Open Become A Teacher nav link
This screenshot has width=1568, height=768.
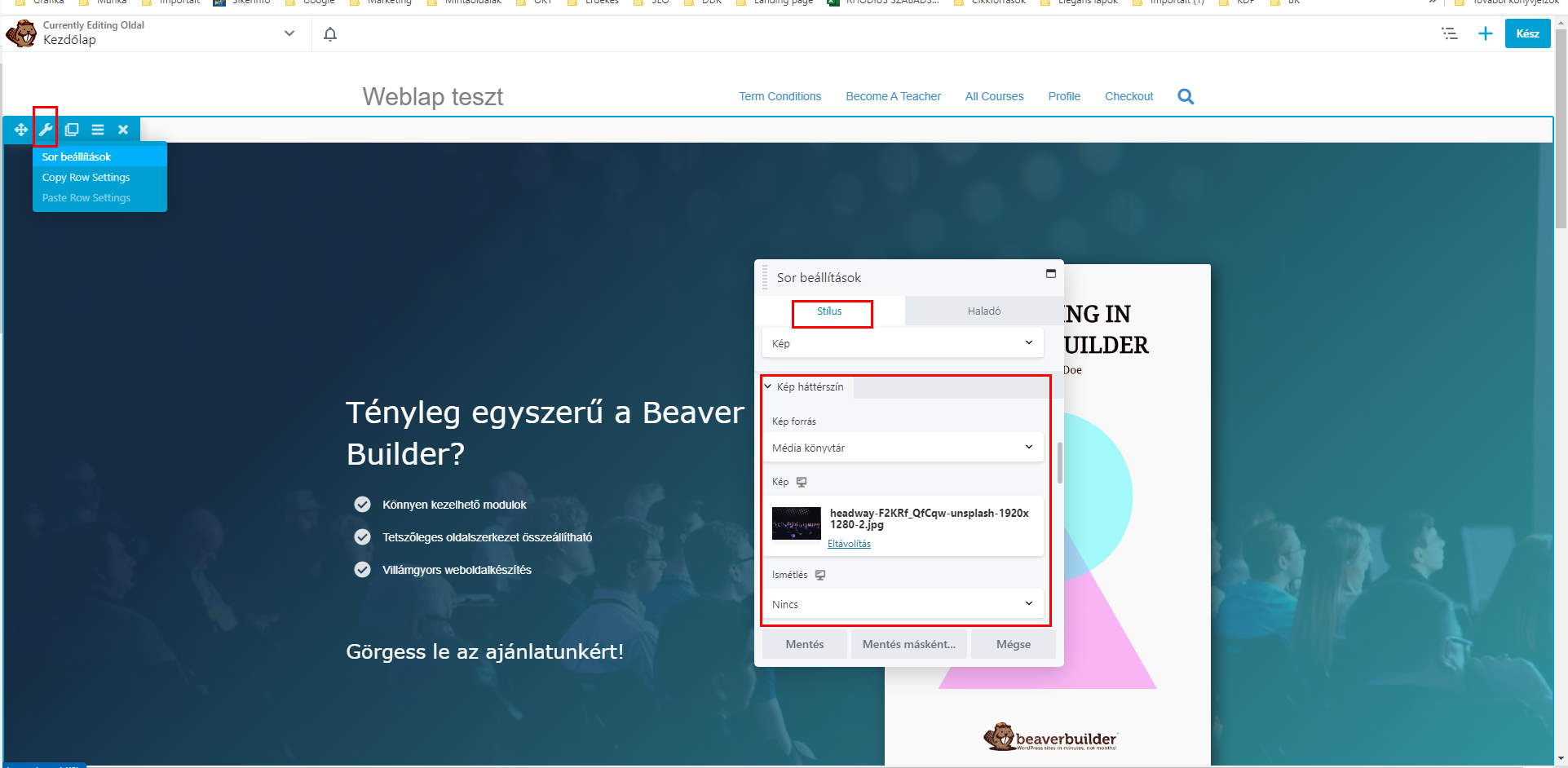[x=894, y=96]
